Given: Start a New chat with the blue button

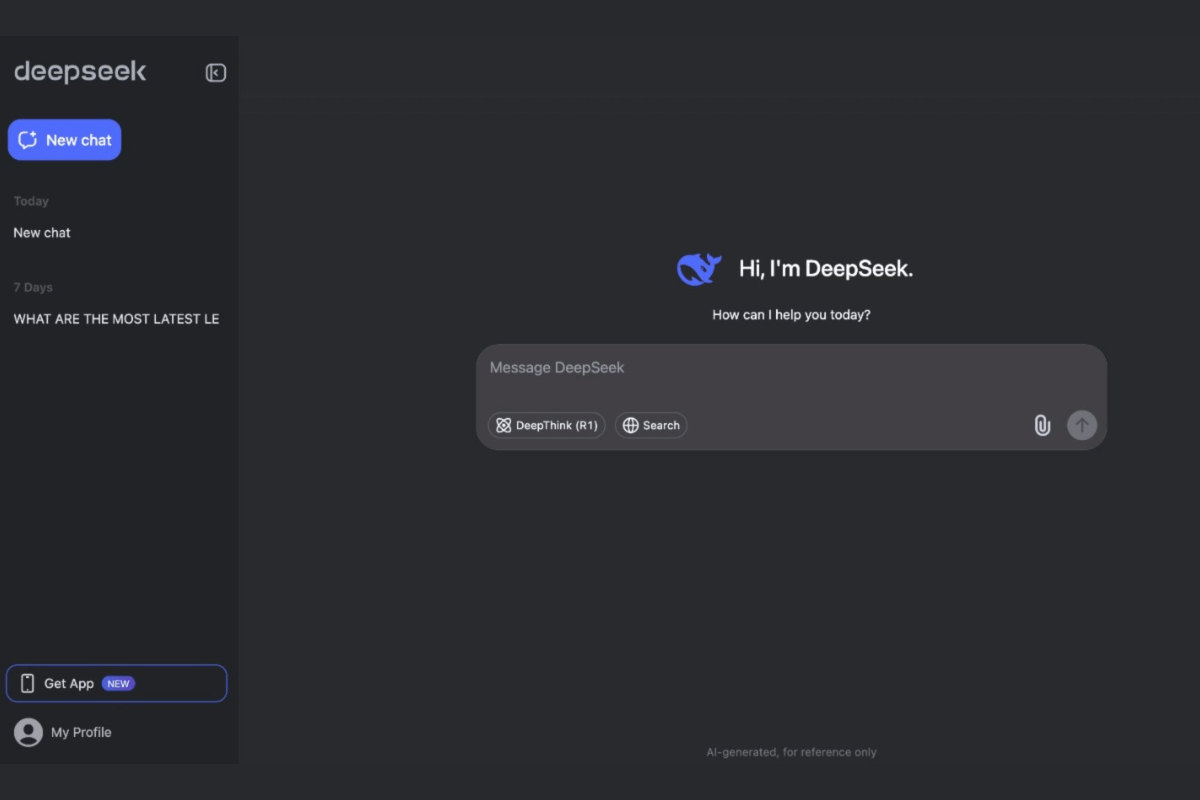Looking at the screenshot, I should (x=65, y=140).
